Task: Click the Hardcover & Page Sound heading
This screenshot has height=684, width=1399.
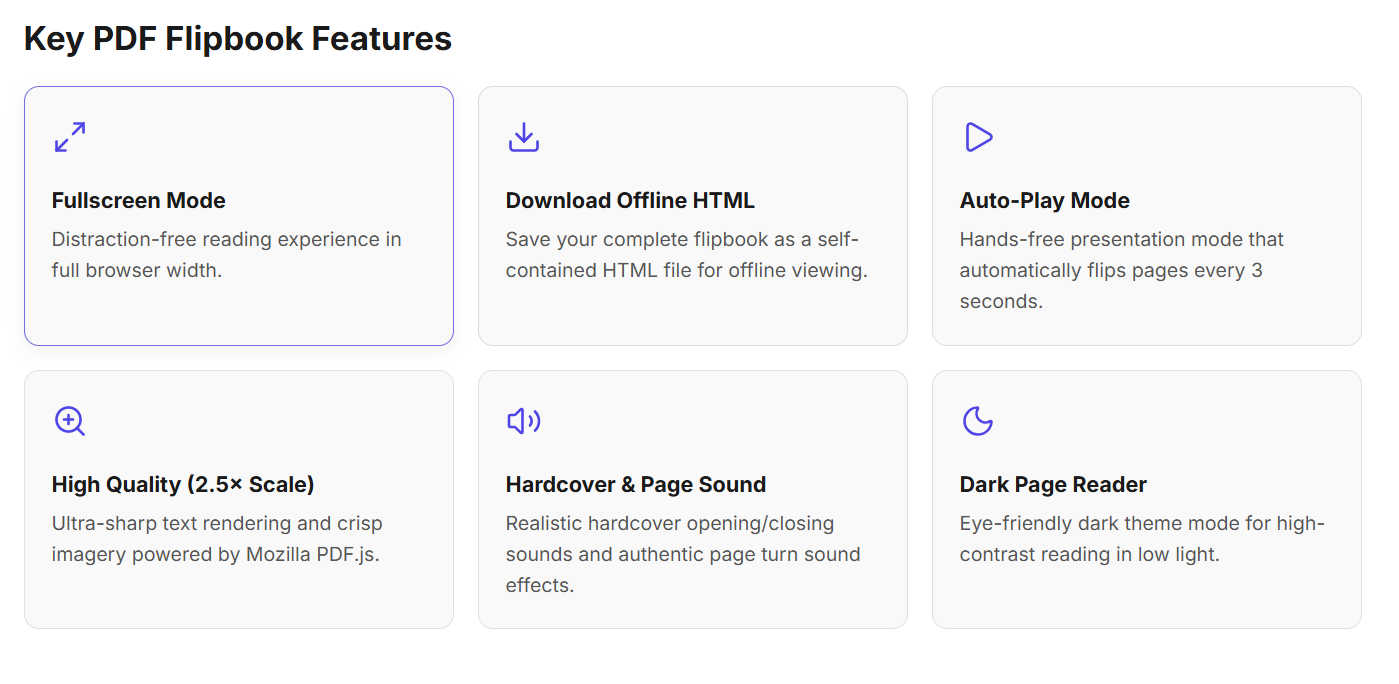Action: tap(636, 484)
